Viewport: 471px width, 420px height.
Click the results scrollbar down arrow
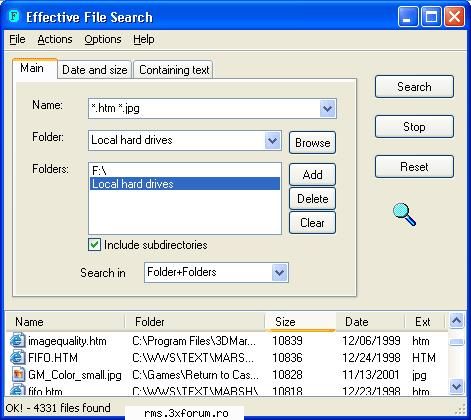coord(456,387)
